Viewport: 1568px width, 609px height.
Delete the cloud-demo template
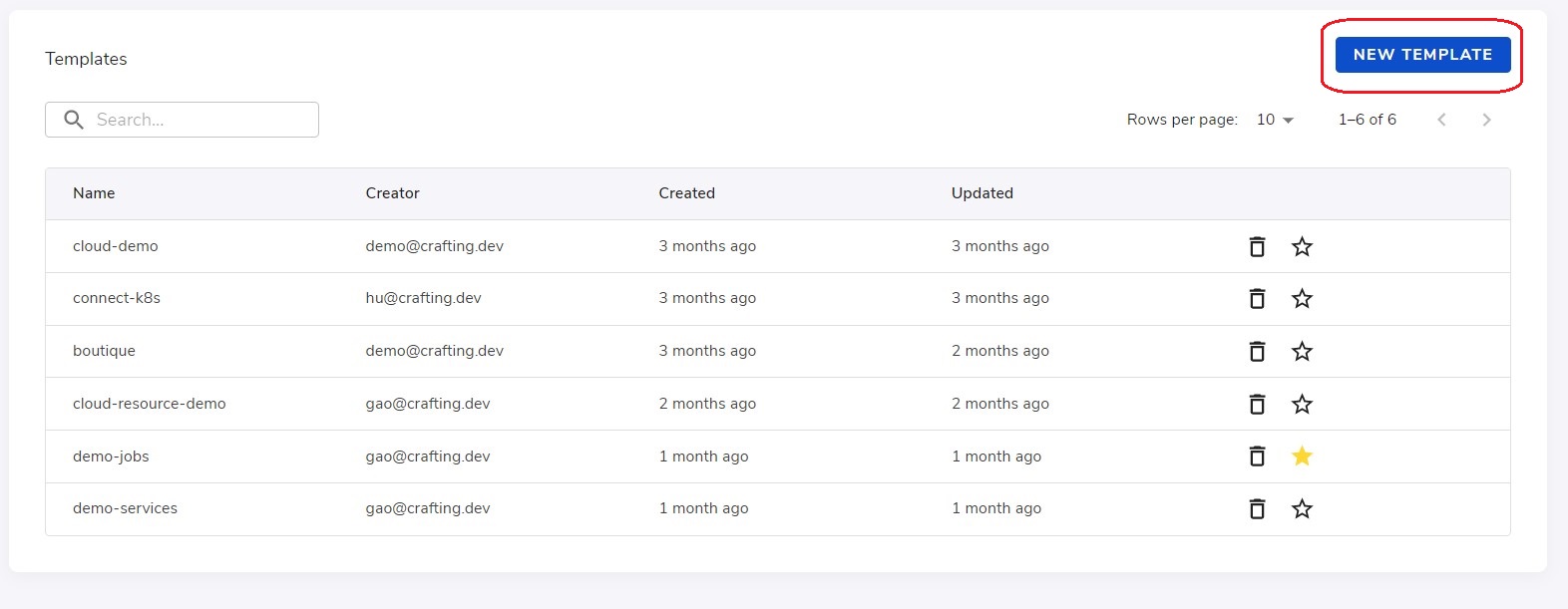[x=1257, y=246]
